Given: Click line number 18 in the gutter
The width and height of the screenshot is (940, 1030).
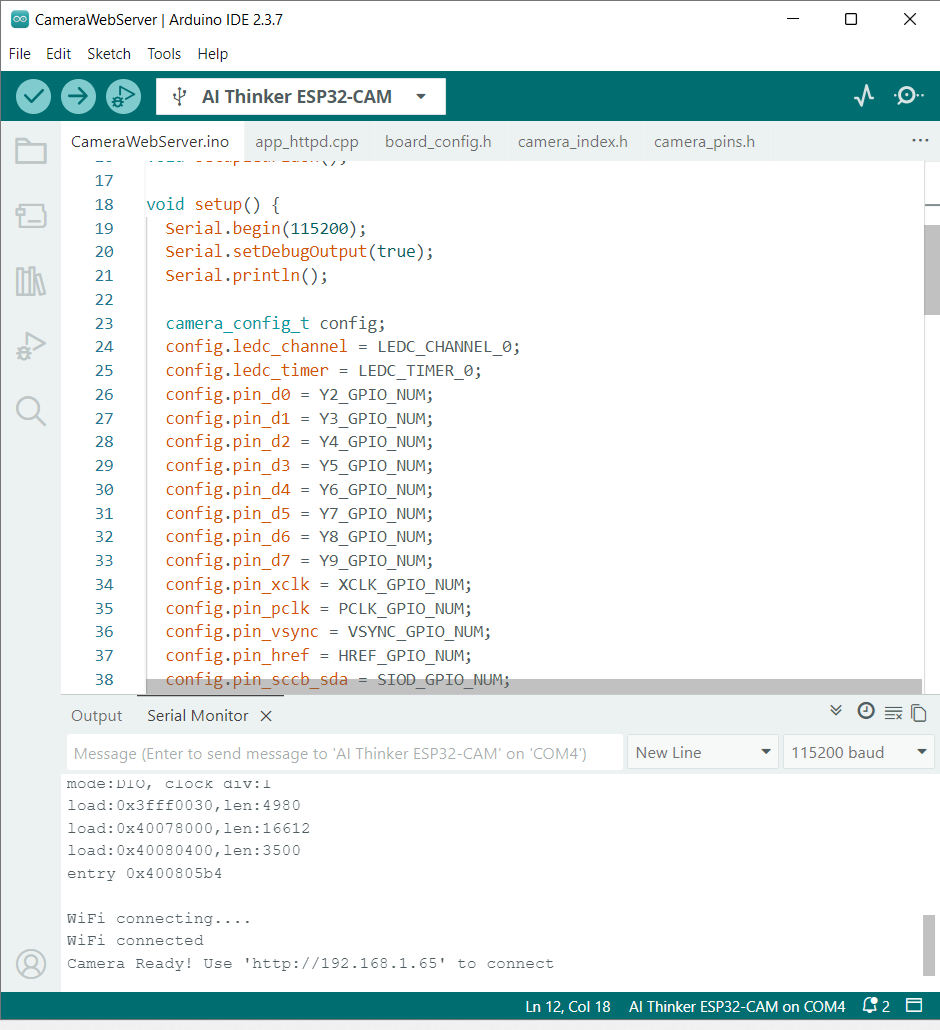Looking at the screenshot, I should 104,204.
